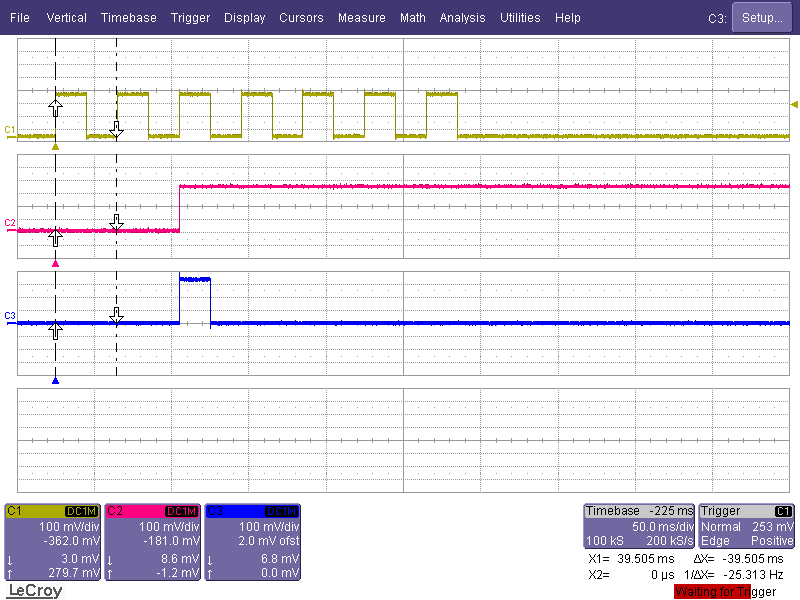
Task: Click the C3 Setup button
Action: click(762, 18)
